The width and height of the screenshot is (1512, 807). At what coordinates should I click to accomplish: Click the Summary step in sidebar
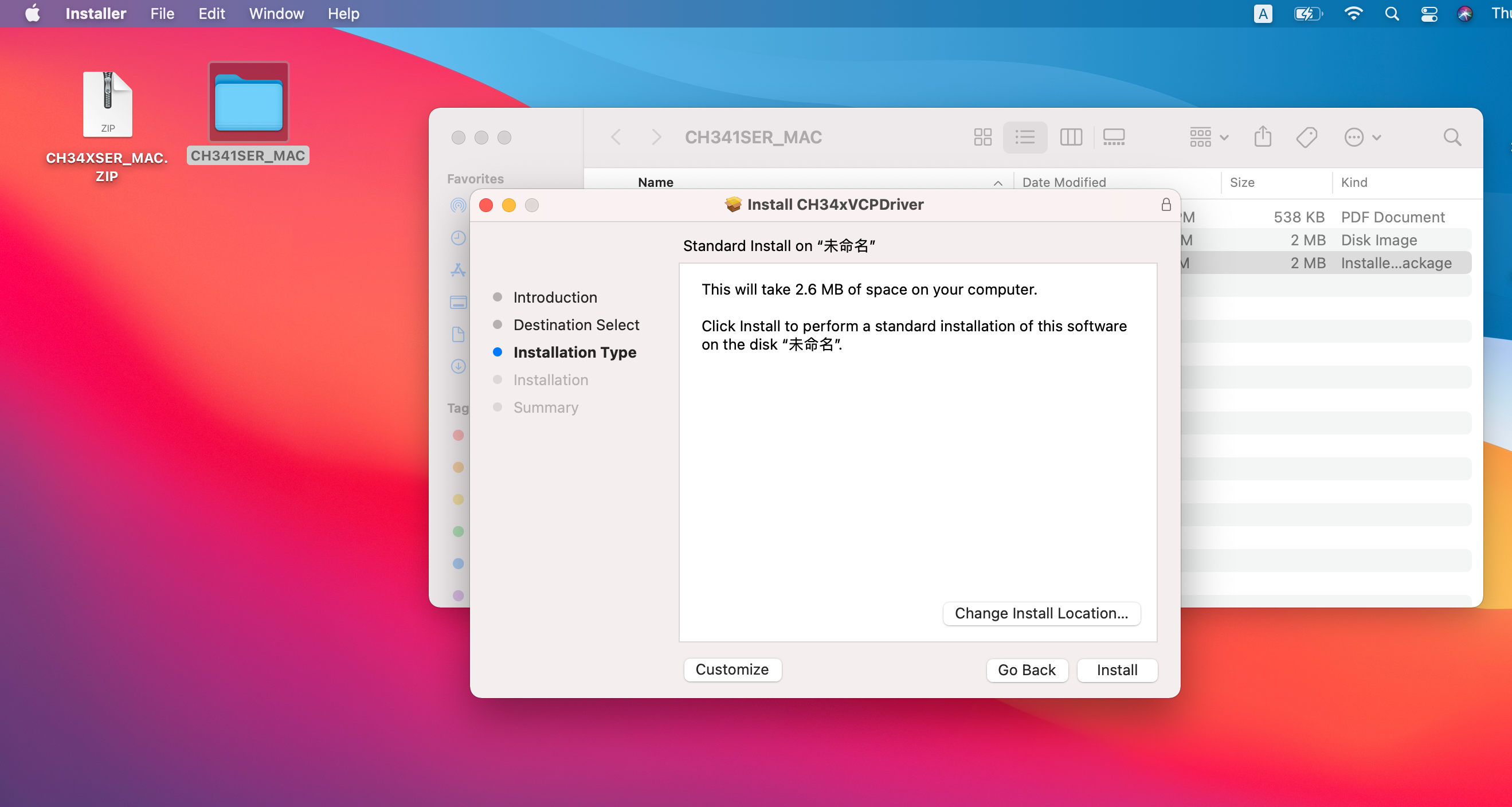[545, 408]
